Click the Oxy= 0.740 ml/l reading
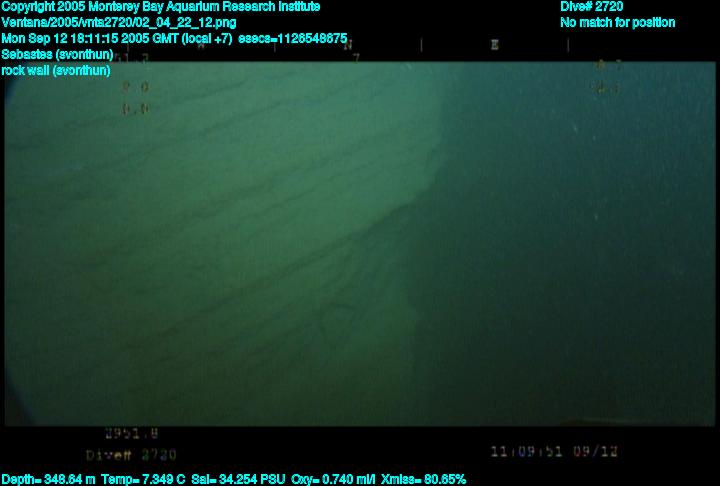The image size is (720, 486). (x=333, y=480)
